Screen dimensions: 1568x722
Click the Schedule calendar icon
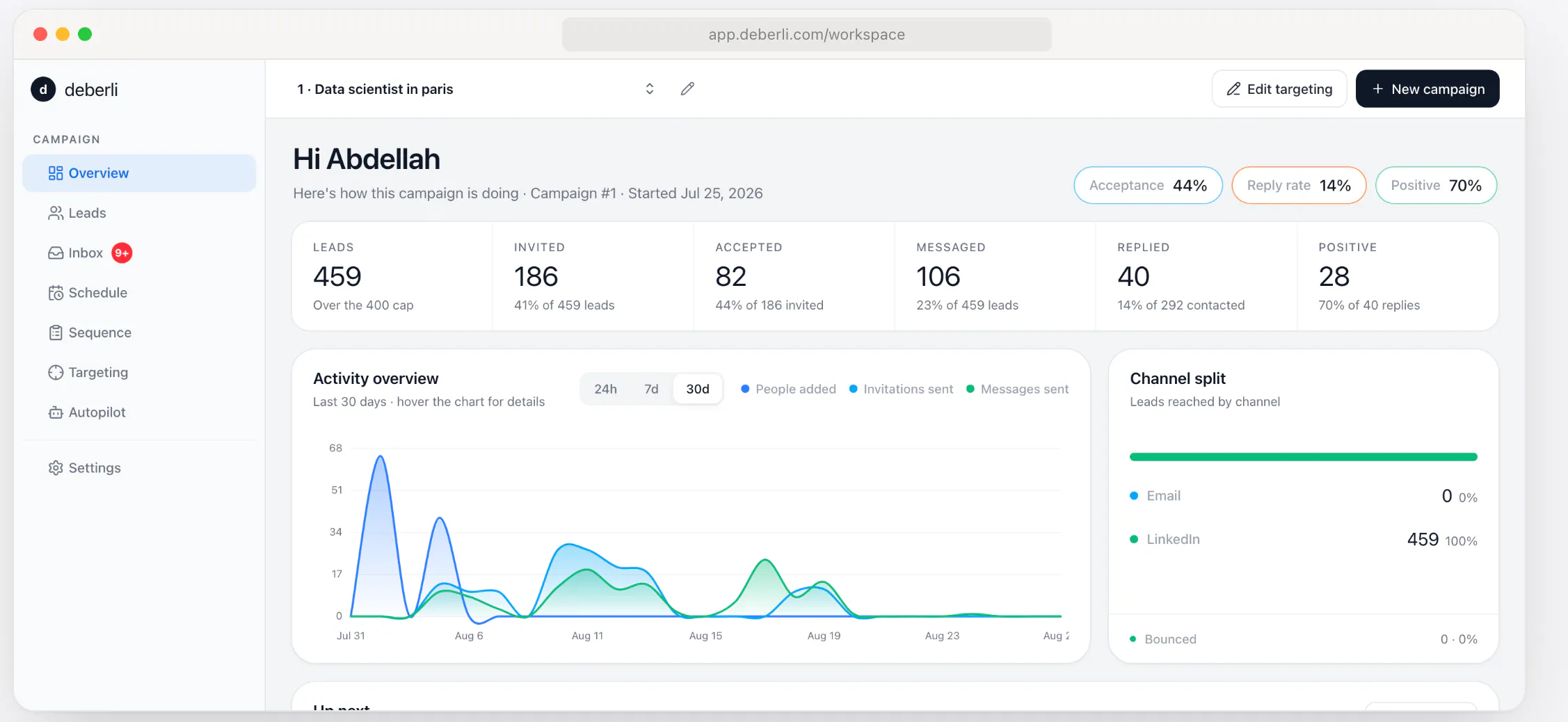click(x=56, y=293)
